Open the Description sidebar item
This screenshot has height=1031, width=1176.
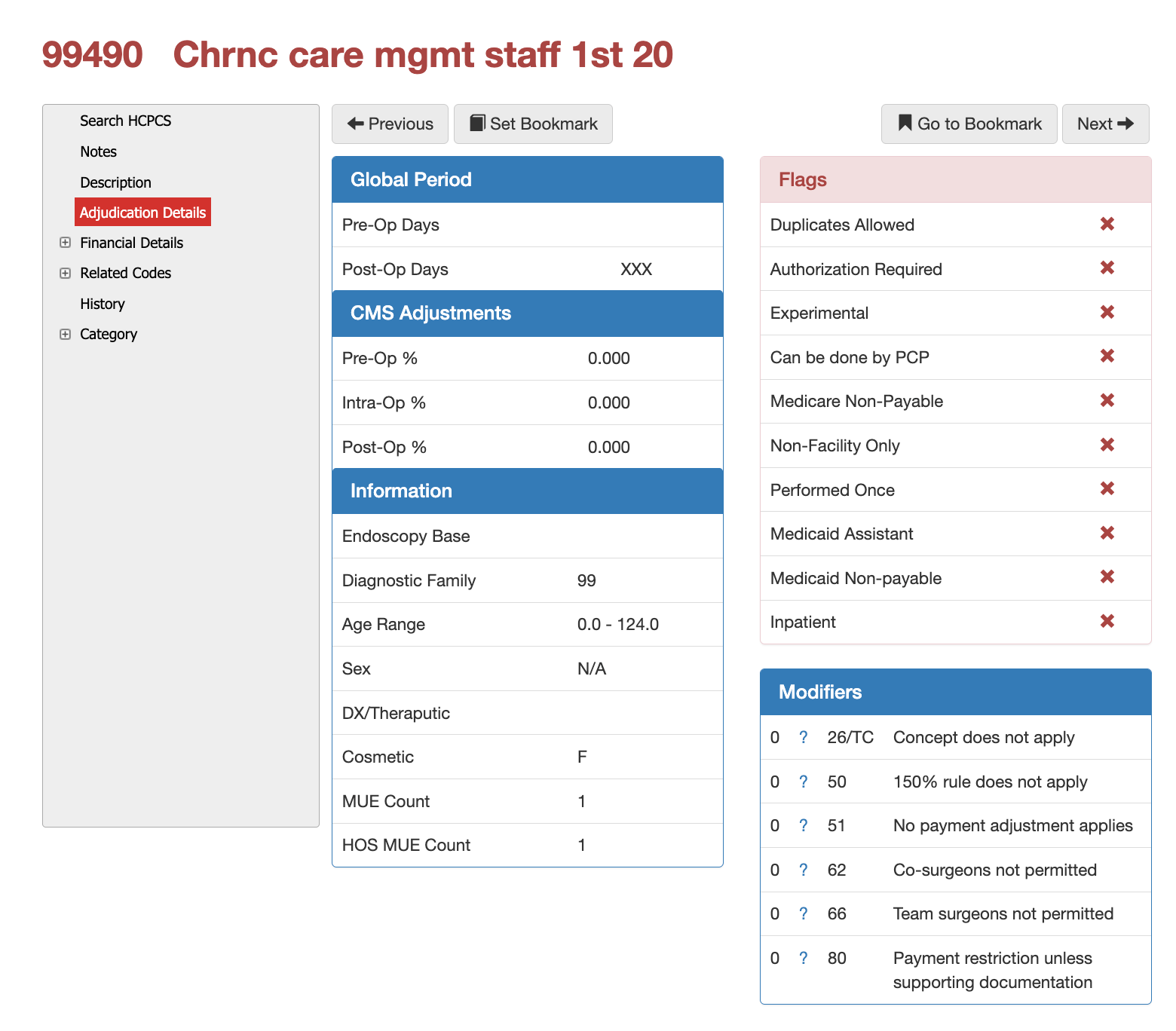tap(115, 182)
